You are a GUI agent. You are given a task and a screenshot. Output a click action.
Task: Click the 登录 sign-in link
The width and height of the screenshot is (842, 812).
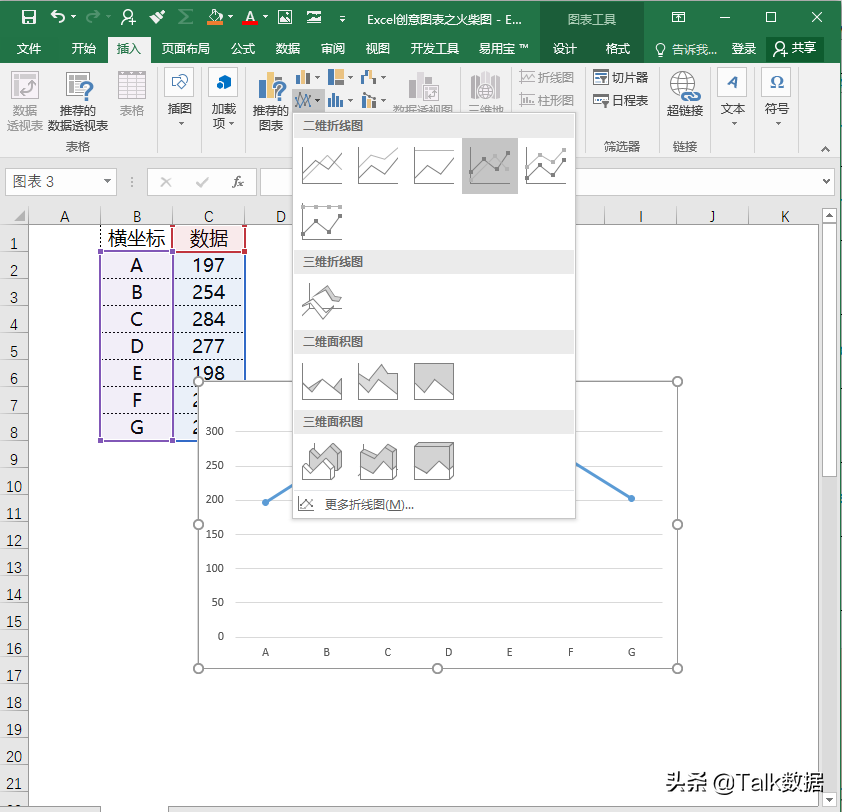pyautogui.click(x=744, y=49)
